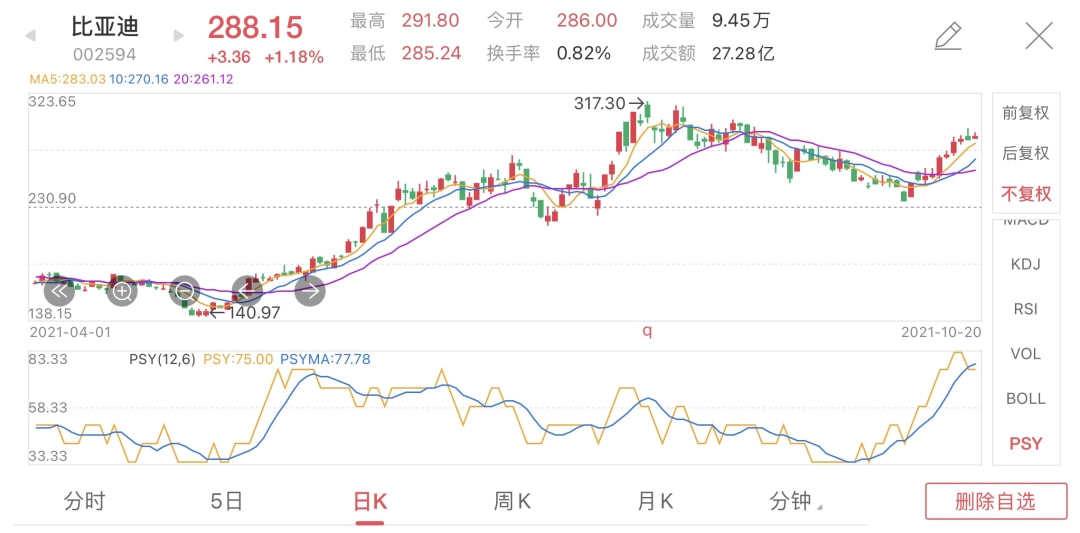Select the 日K tab

pos(370,501)
